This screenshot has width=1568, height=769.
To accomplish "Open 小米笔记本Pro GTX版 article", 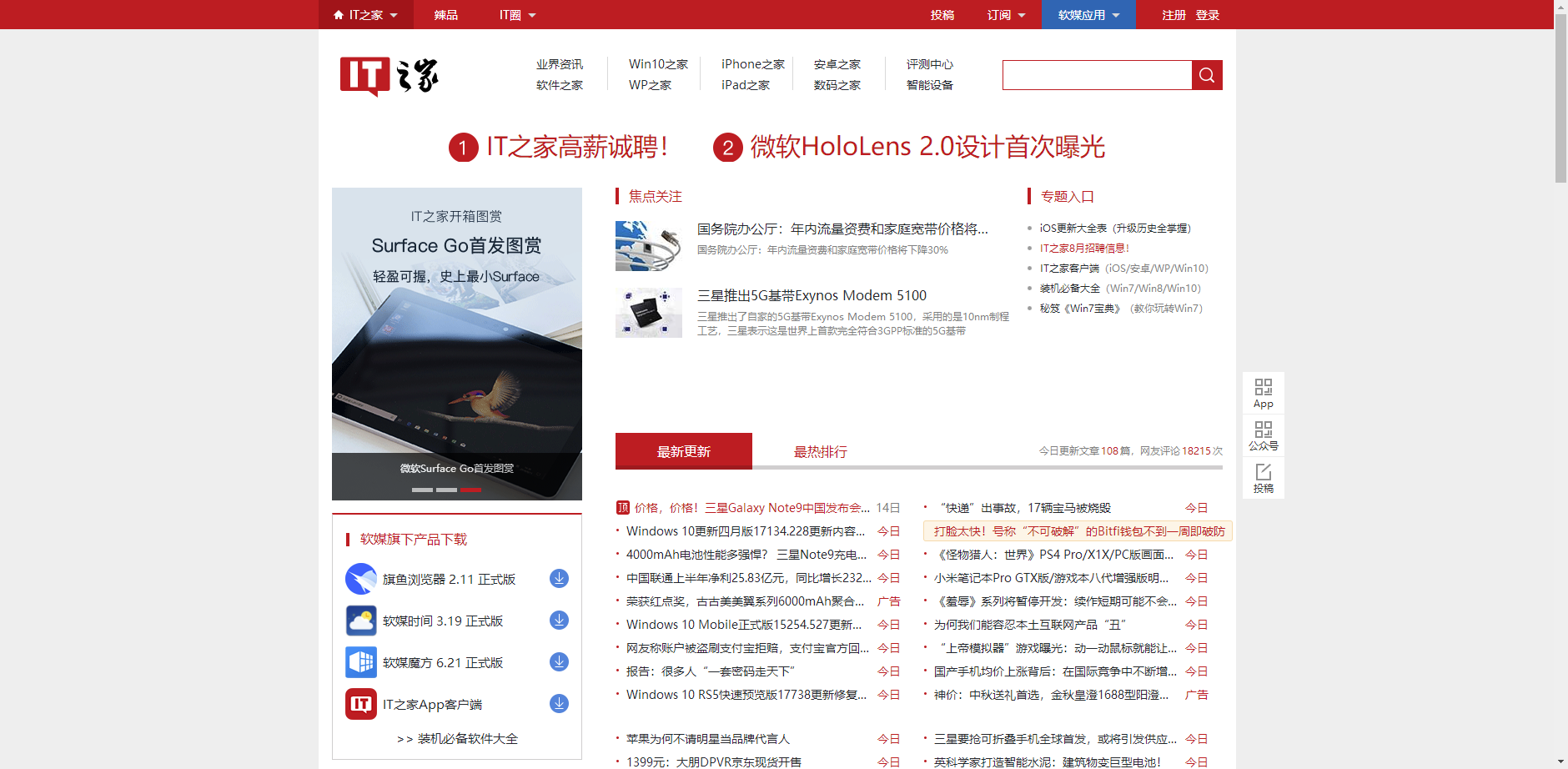I will coord(1051,577).
